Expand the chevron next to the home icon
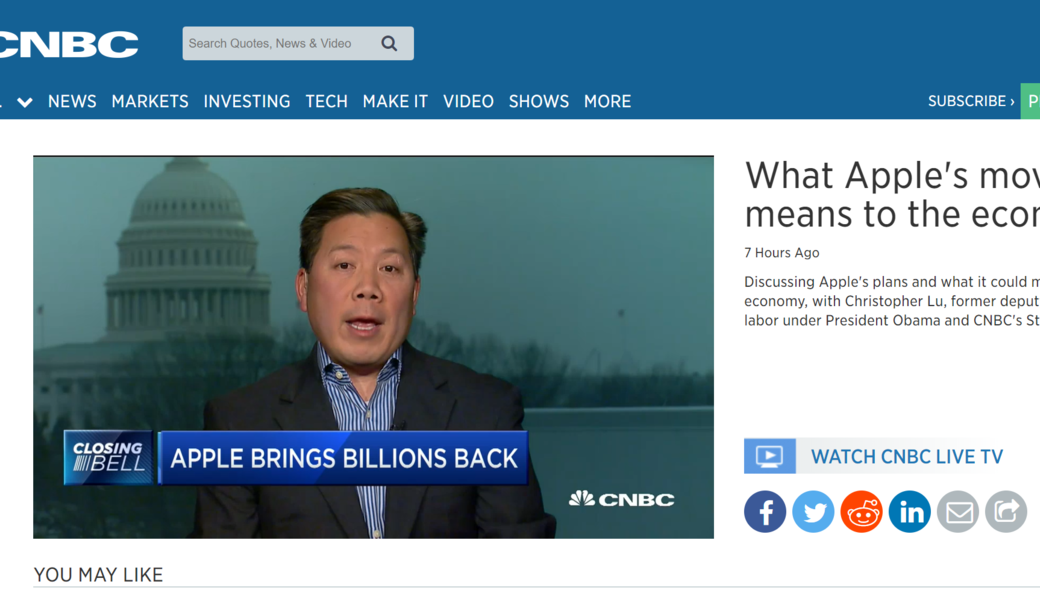Screen dimensions: 1040x602 [25, 101]
